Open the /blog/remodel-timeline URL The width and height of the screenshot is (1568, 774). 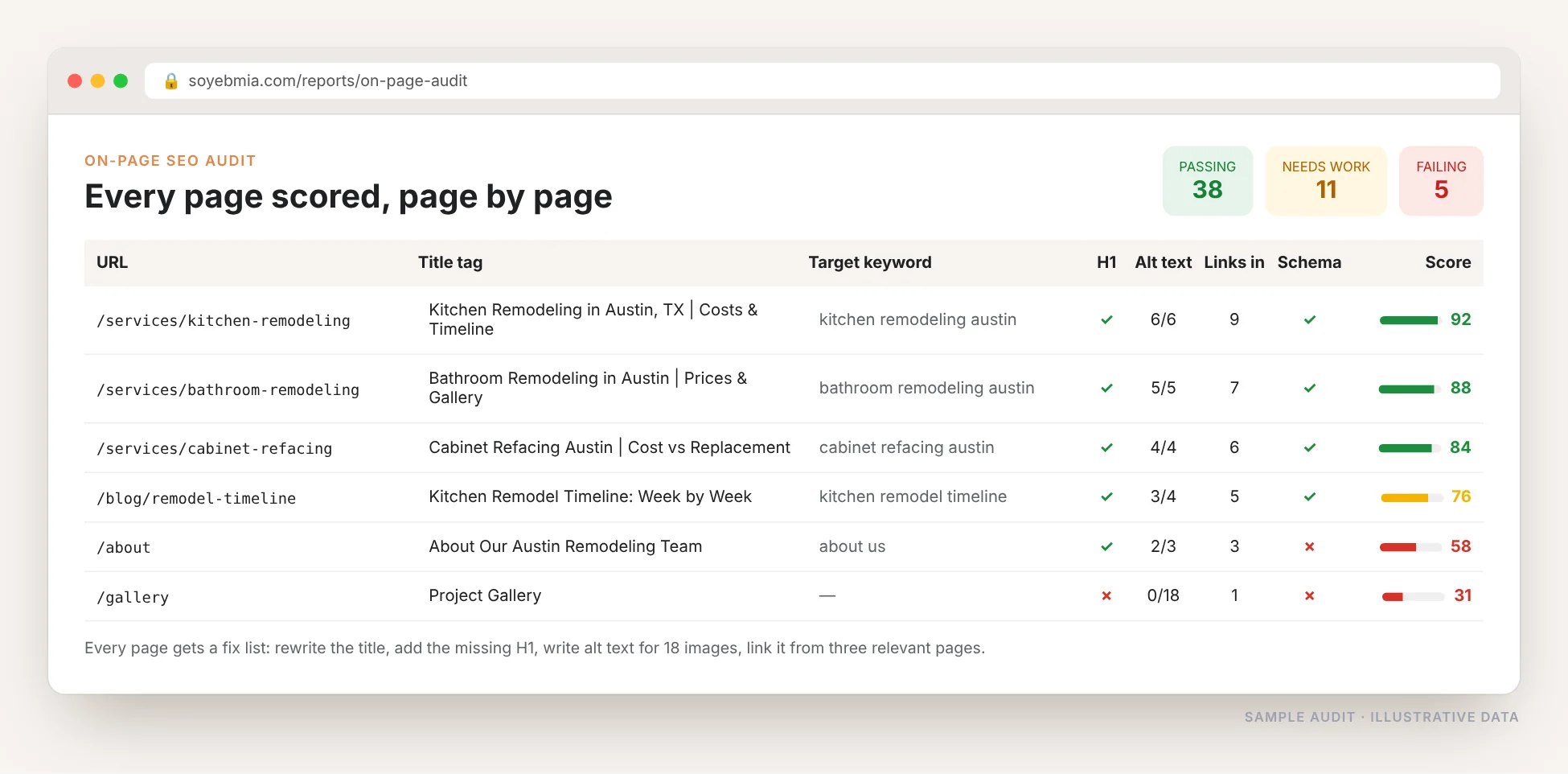click(196, 499)
